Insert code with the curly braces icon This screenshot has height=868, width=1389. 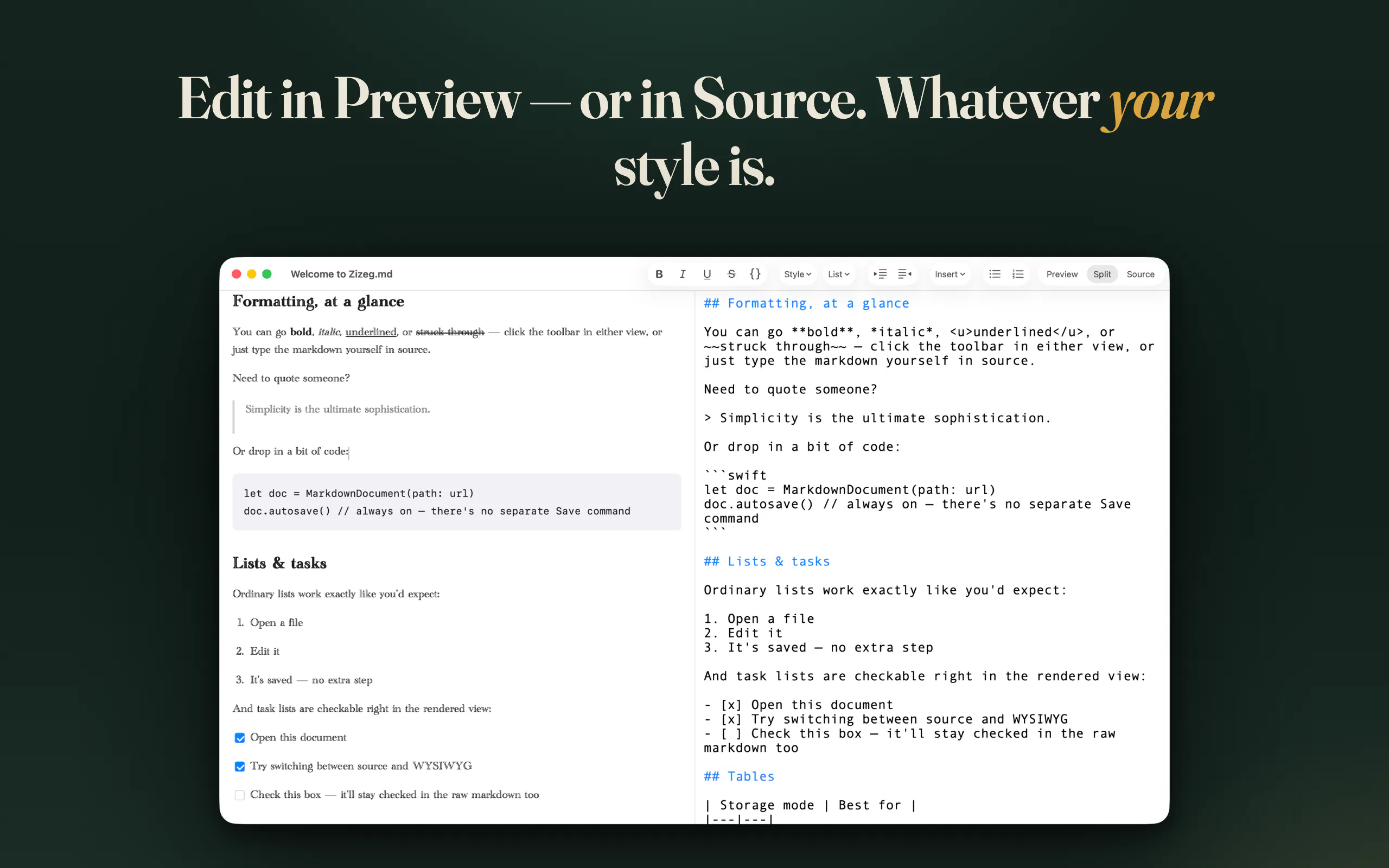755,275
